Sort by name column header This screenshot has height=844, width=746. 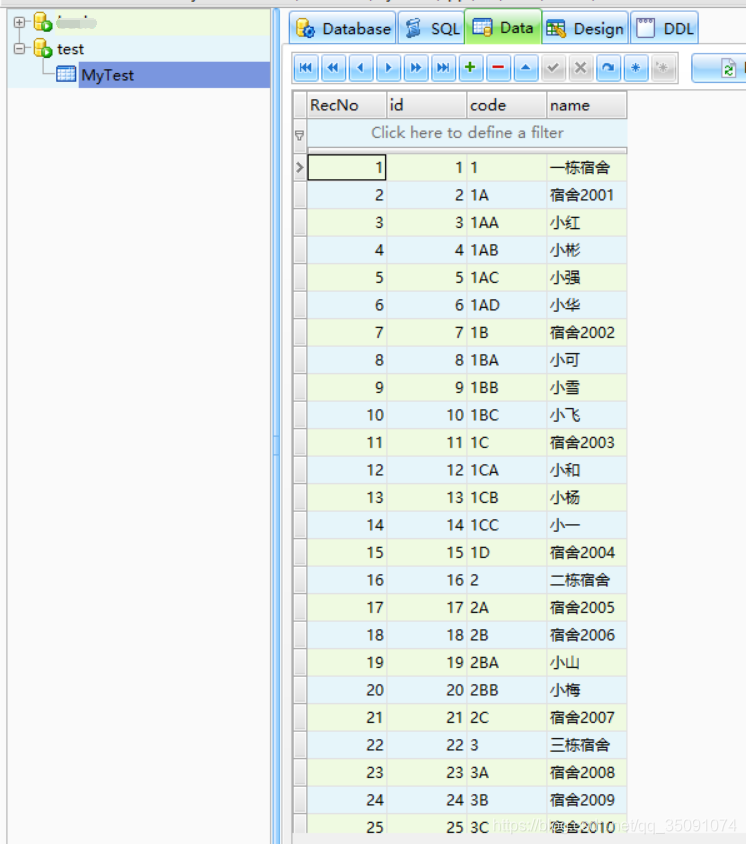587,105
